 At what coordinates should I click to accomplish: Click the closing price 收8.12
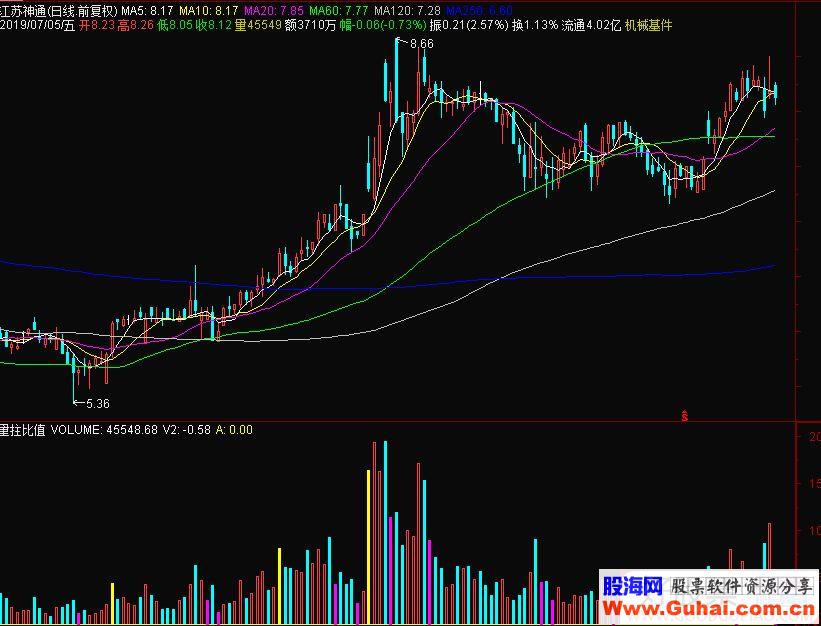(214, 25)
